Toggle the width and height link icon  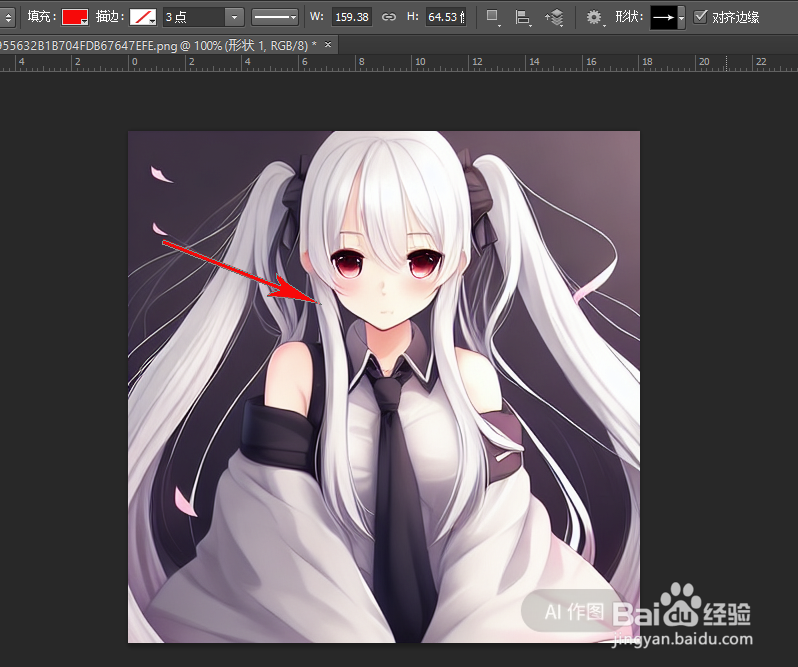pos(389,17)
